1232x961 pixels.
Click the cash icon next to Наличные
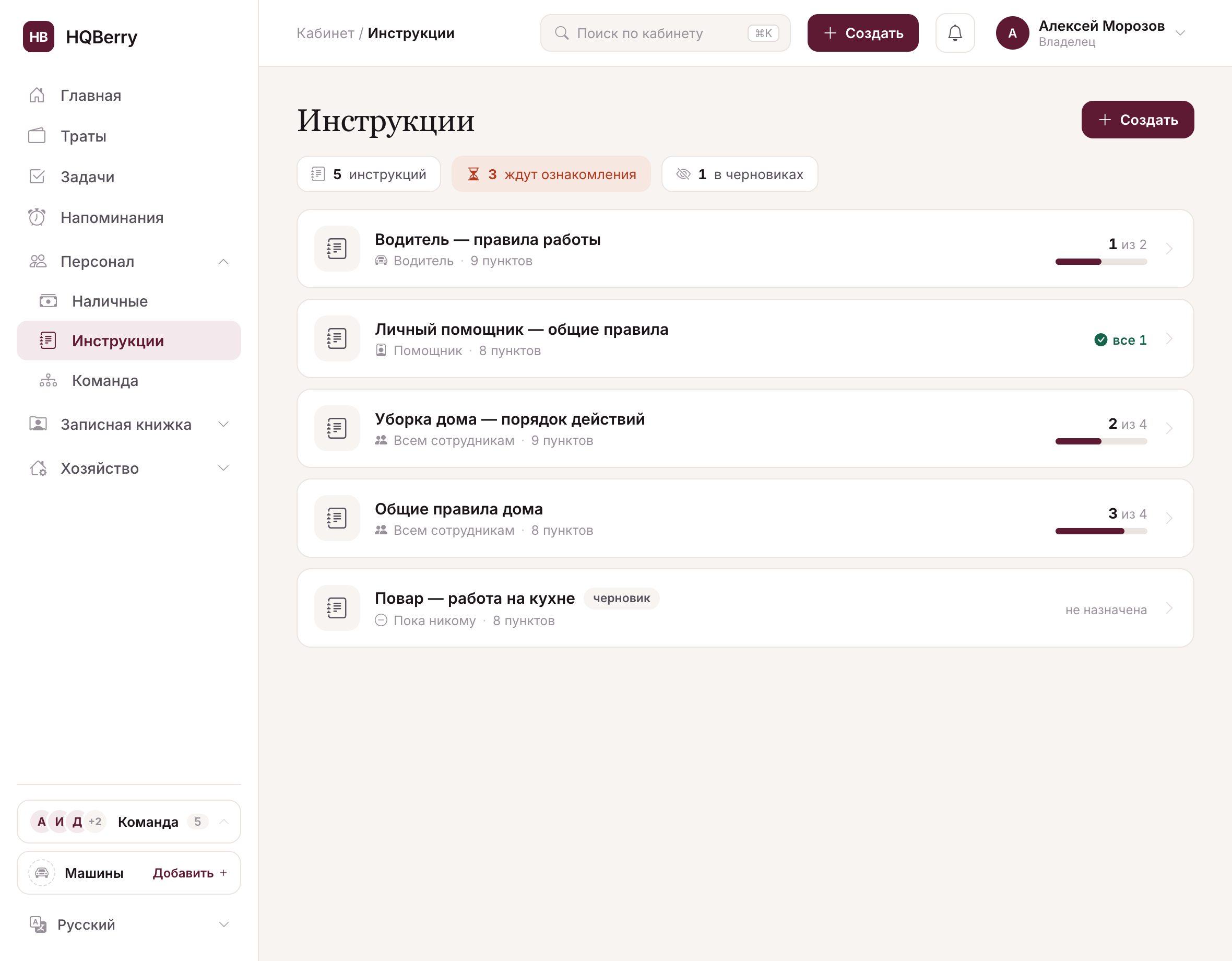tap(49, 301)
